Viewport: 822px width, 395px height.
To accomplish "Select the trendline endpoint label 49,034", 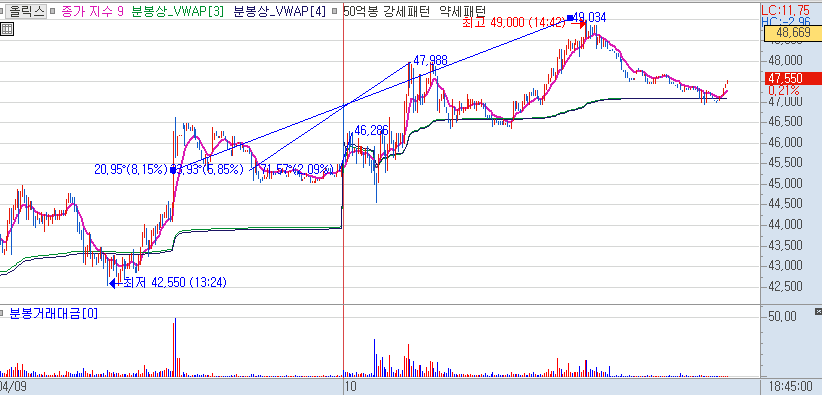I will pyautogui.click(x=590, y=18).
